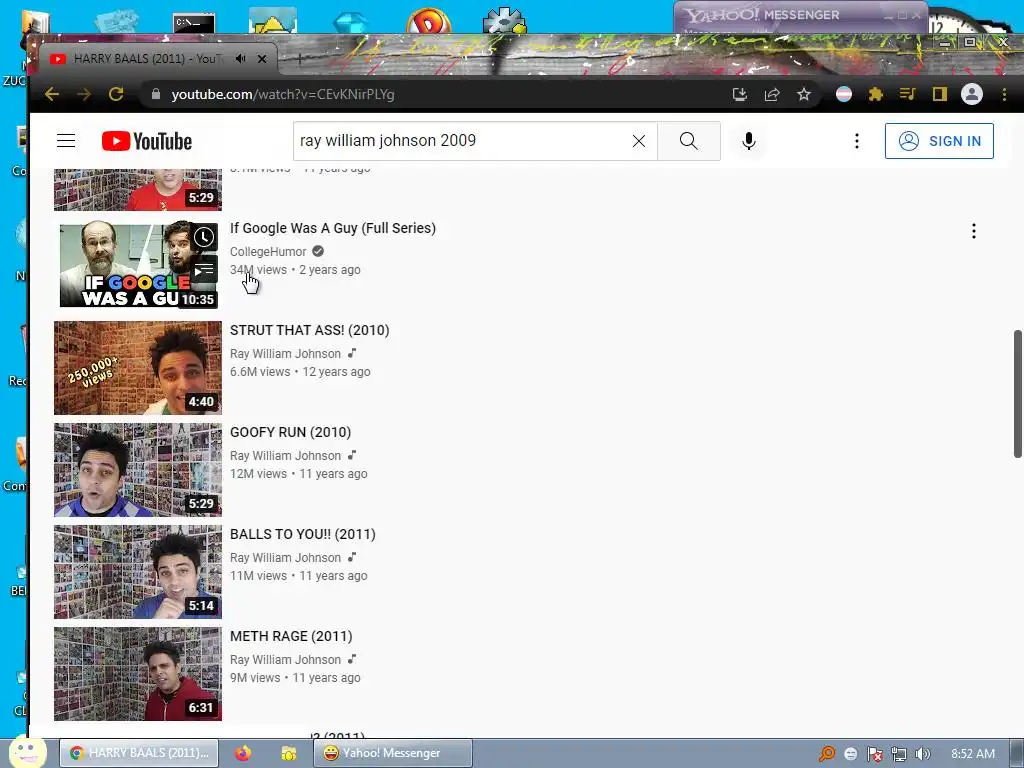Add If Google Was A Guy to queue

click(204, 269)
